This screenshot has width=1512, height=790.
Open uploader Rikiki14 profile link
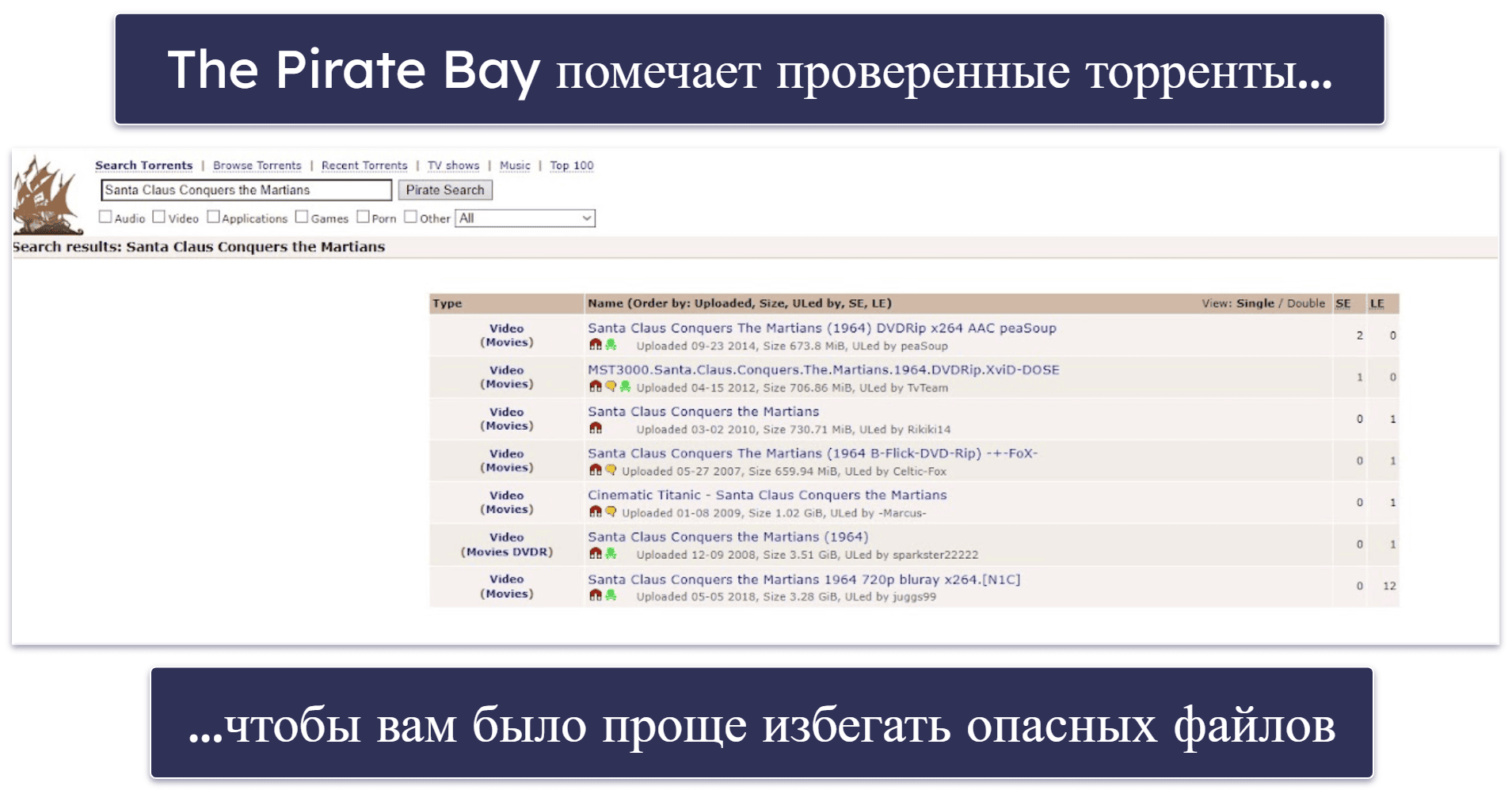pos(929,430)
